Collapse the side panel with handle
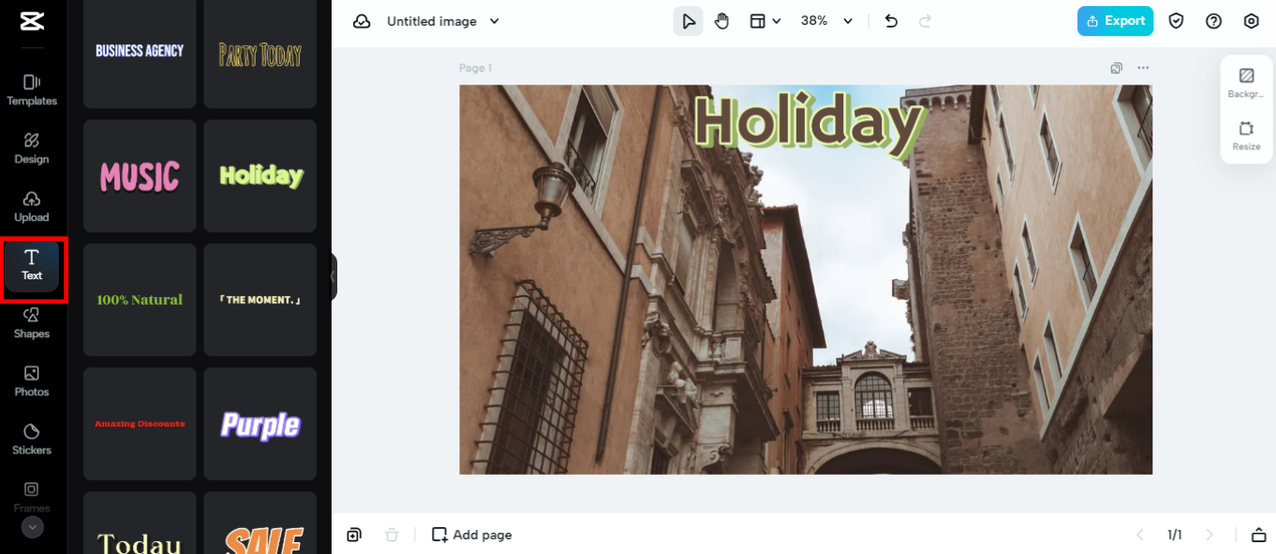1276x554 pixels. [334, 277]
